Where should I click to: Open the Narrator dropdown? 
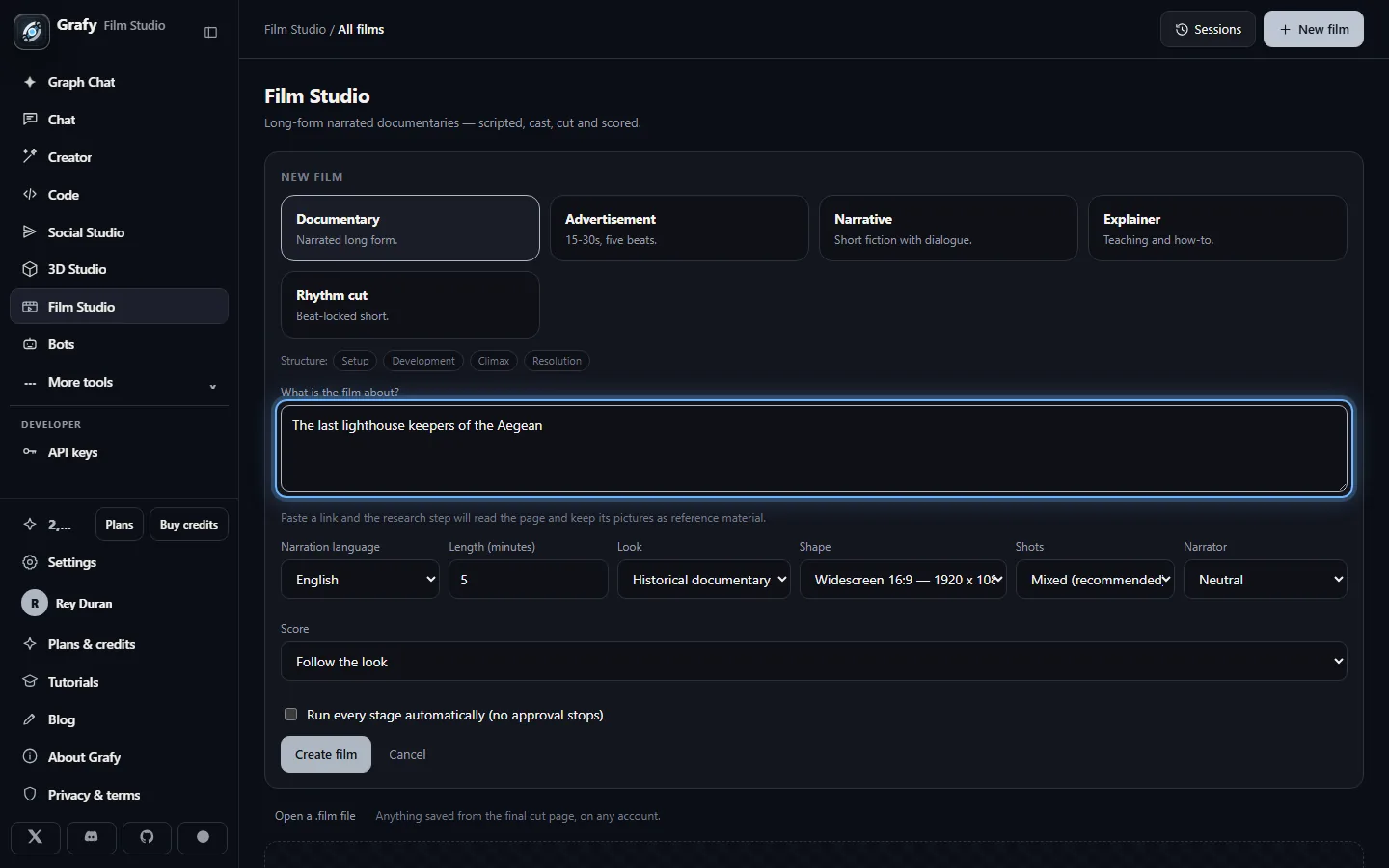[1266, 580]
